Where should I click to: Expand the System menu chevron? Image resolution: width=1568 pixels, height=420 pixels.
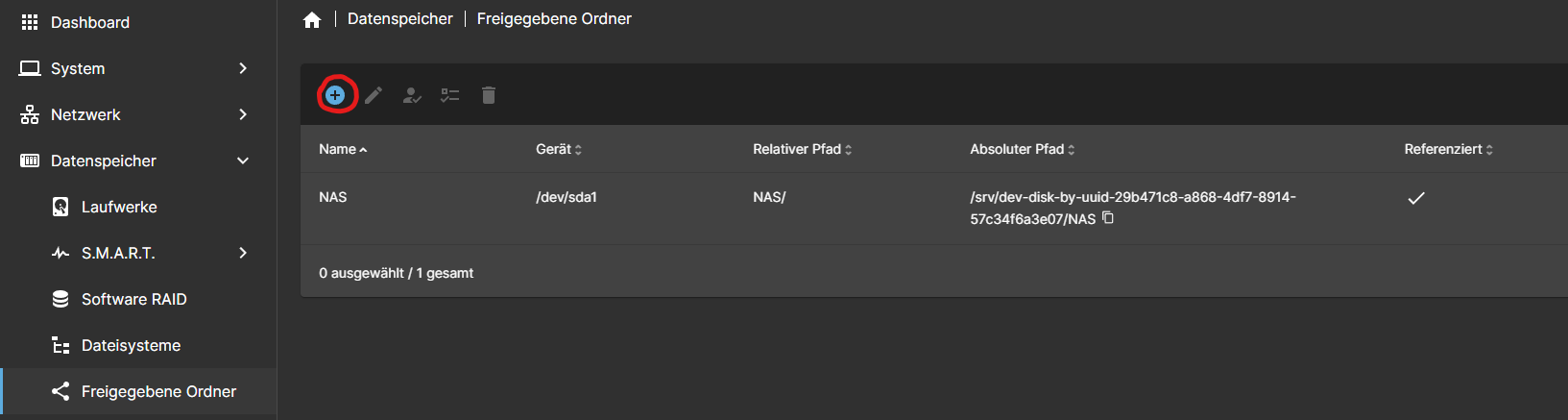coord(243,68)
